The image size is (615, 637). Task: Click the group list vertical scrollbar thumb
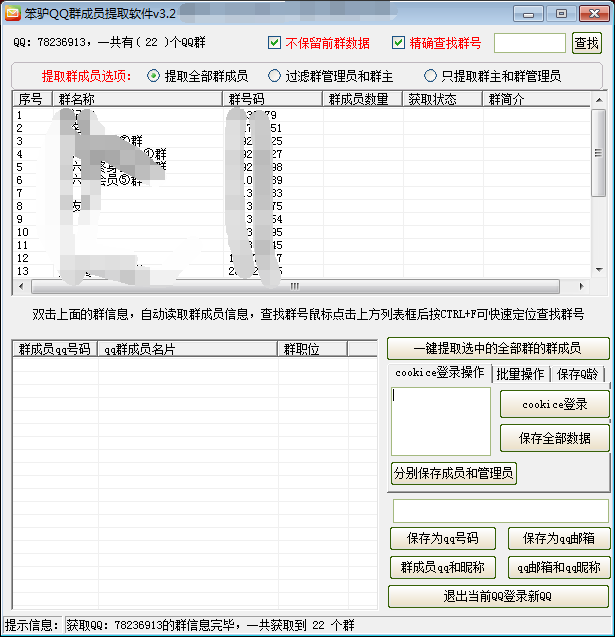point(599,153)
